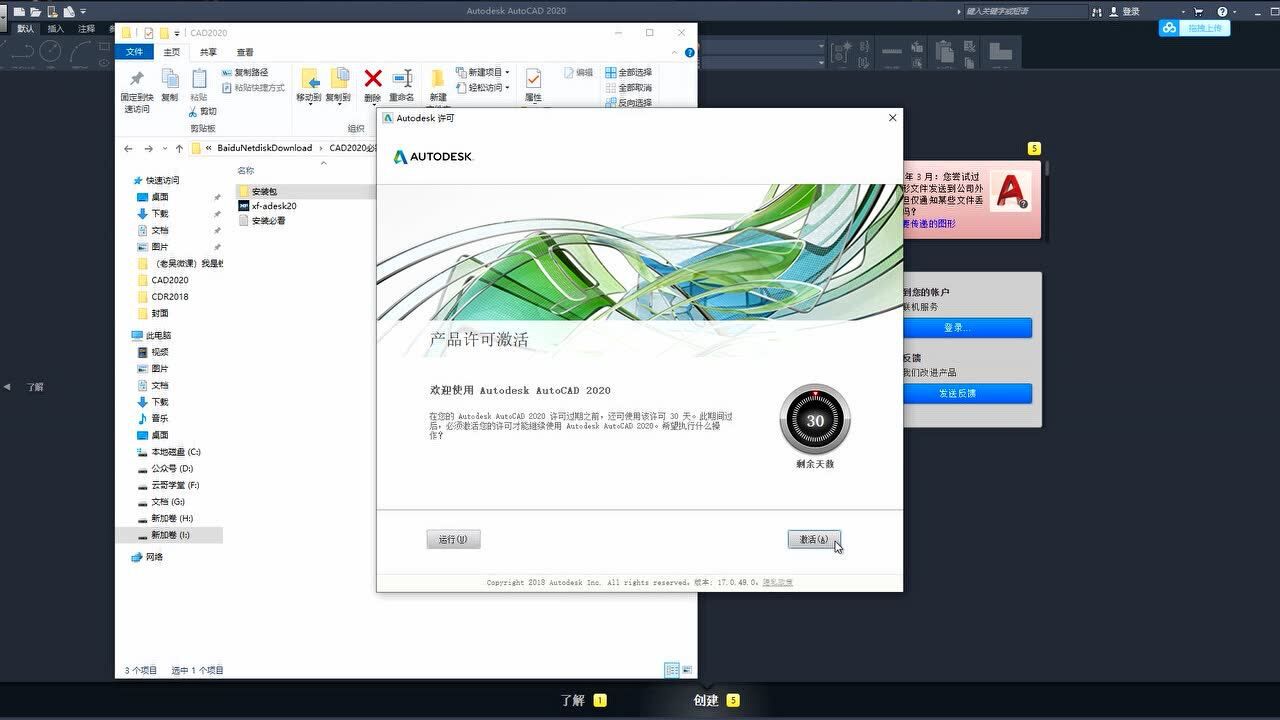The height and width of the screenshot is (720, 1280).
Task: Switch to the AutoCAD 插入 ribbon tab
Action: point(56,29)
